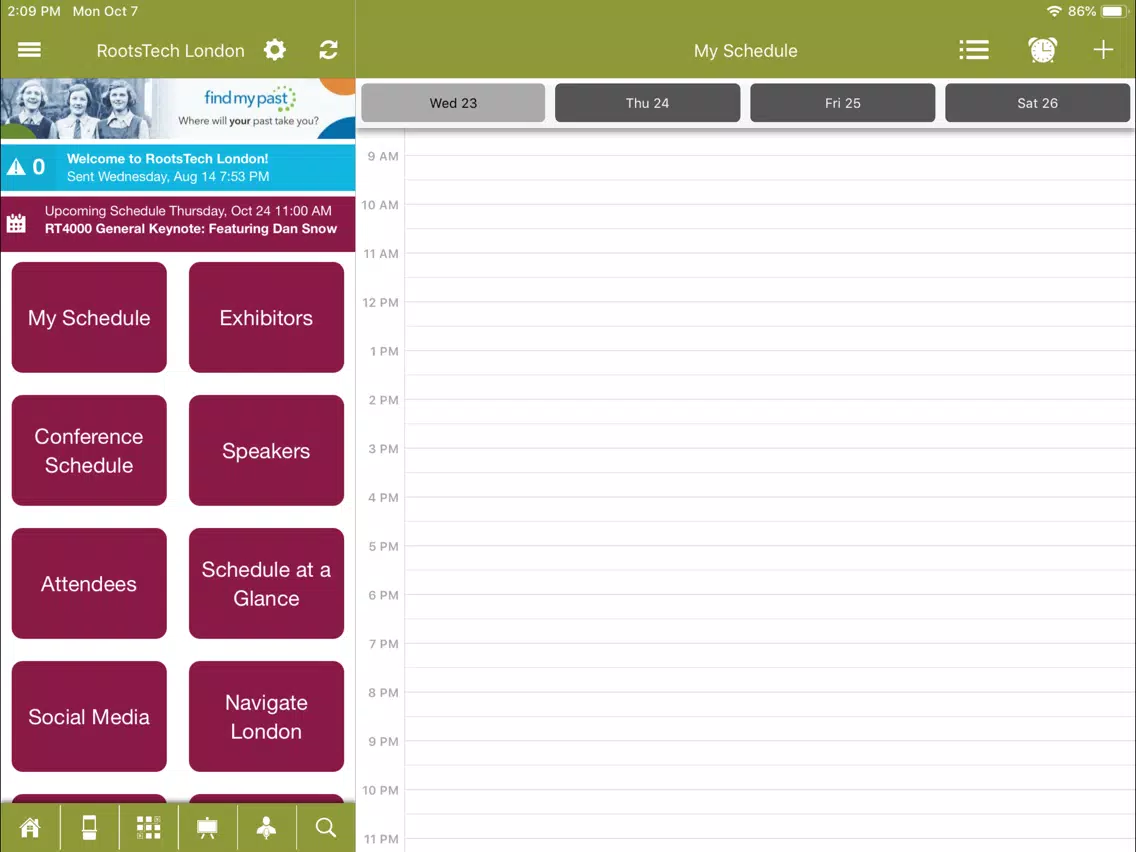Tap the person icon in bottom bar

267,827
